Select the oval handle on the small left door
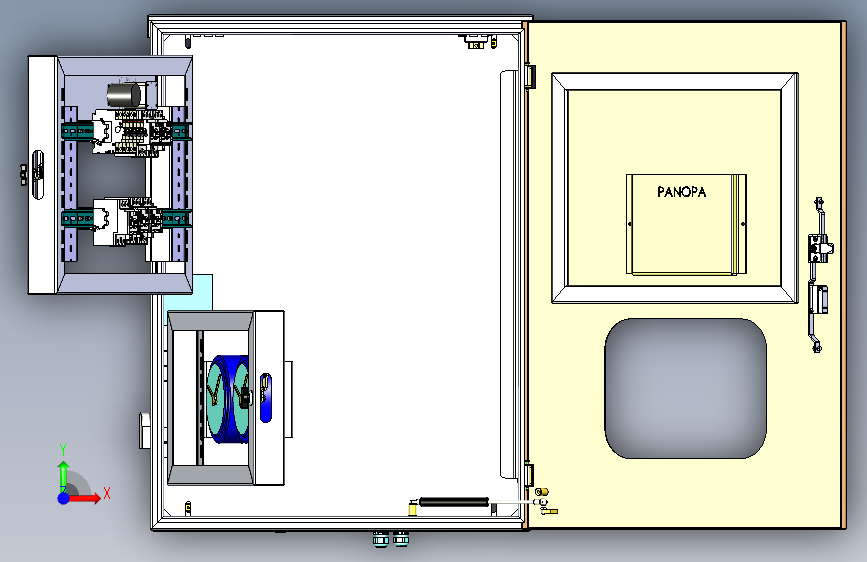 (x=38, y=175)
